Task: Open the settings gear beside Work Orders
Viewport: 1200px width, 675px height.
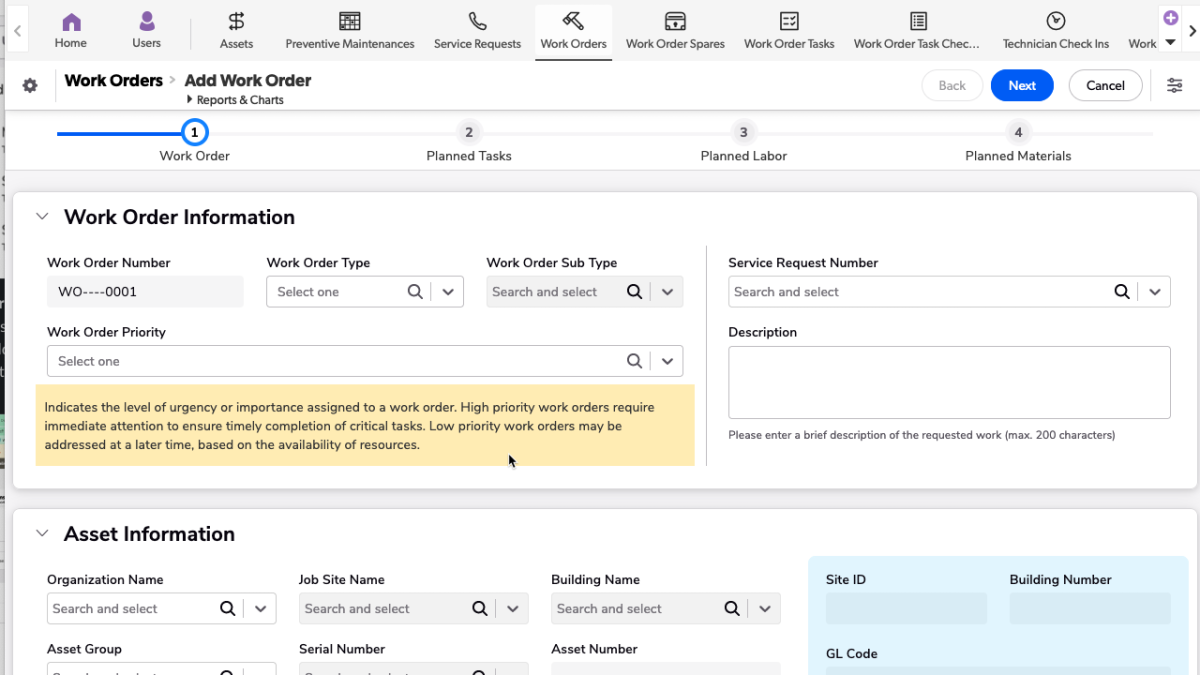Action: [x=30, y=86]
